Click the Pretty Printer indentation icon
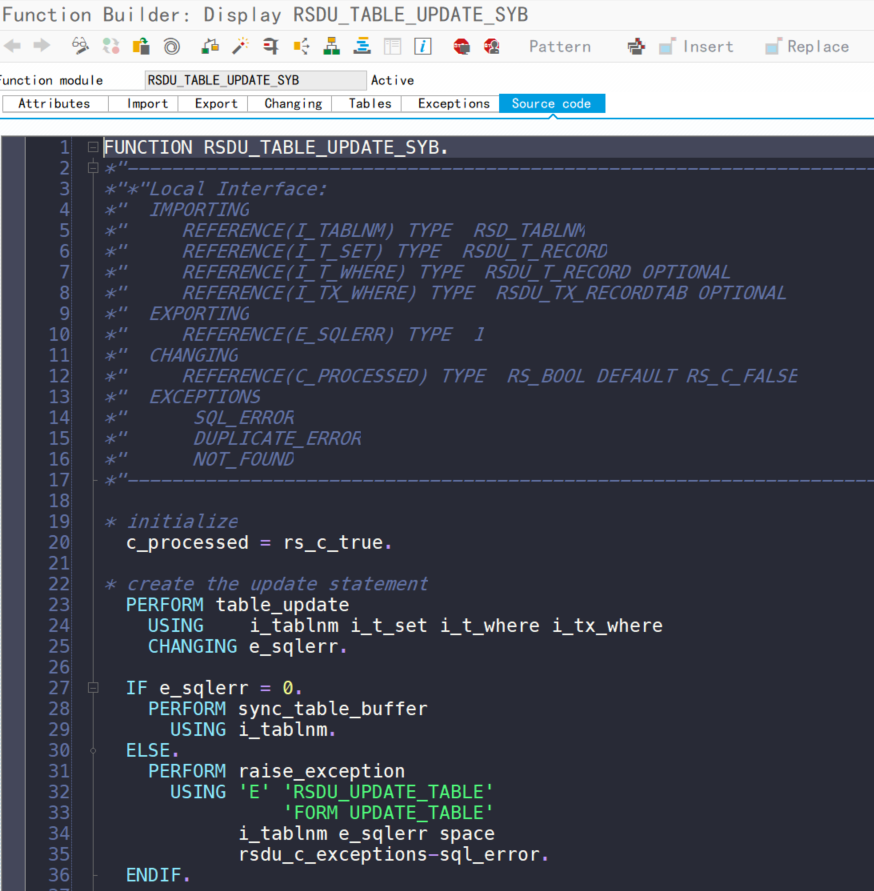This screenshot has height=891, width=874. tap(362, 46)
